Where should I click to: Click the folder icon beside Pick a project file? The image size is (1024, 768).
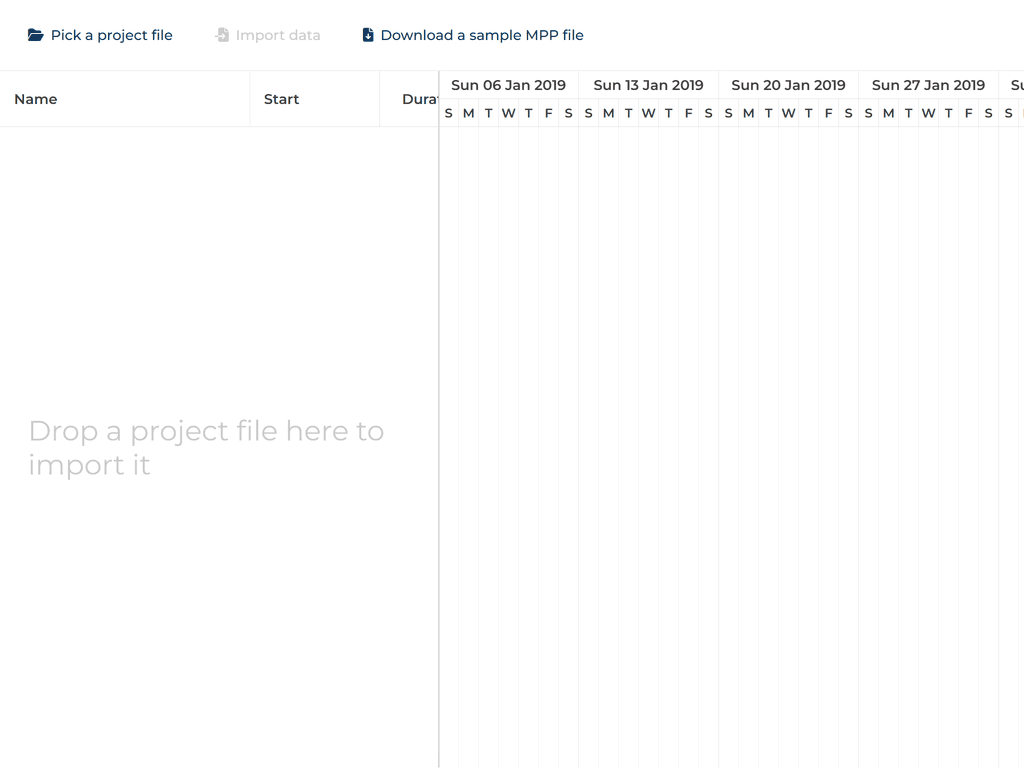(35, 34)
